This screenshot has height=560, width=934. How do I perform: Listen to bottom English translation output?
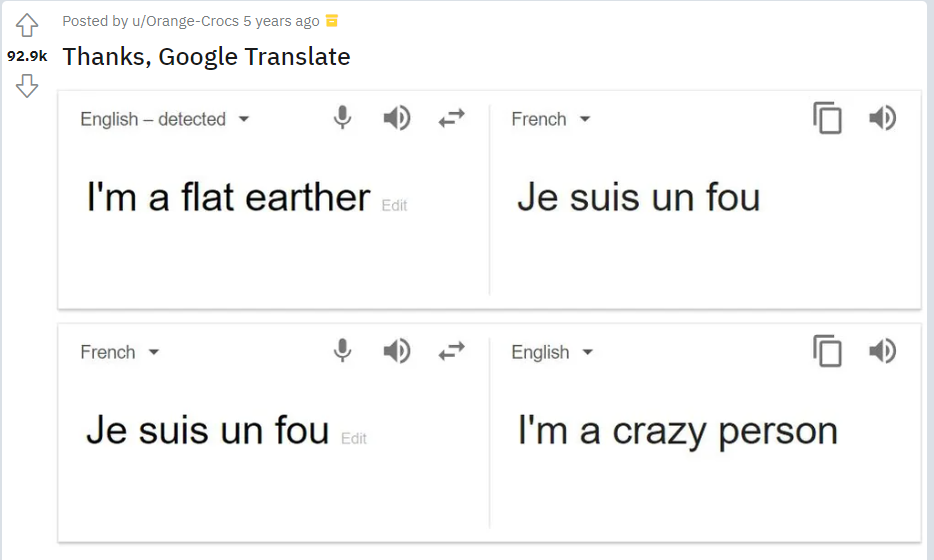882,351
